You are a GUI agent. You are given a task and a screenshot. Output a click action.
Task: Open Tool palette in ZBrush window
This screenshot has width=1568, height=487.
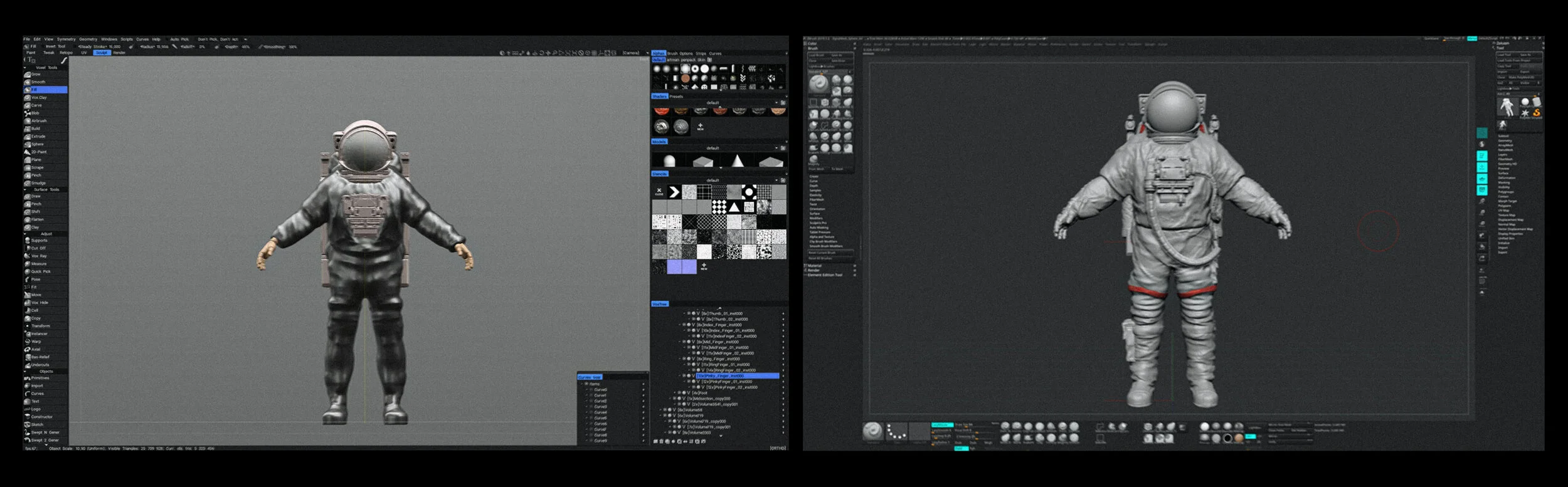coord(1500,48)
